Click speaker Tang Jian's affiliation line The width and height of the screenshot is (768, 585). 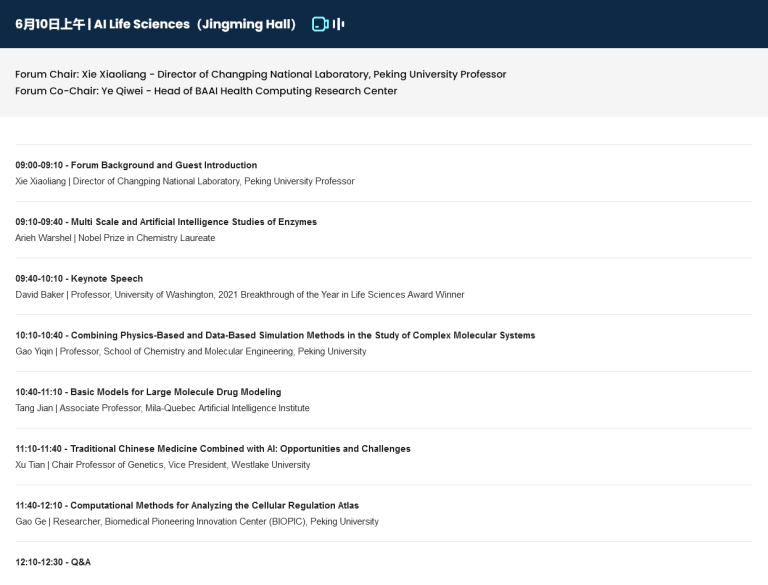(x=162, y=408)
